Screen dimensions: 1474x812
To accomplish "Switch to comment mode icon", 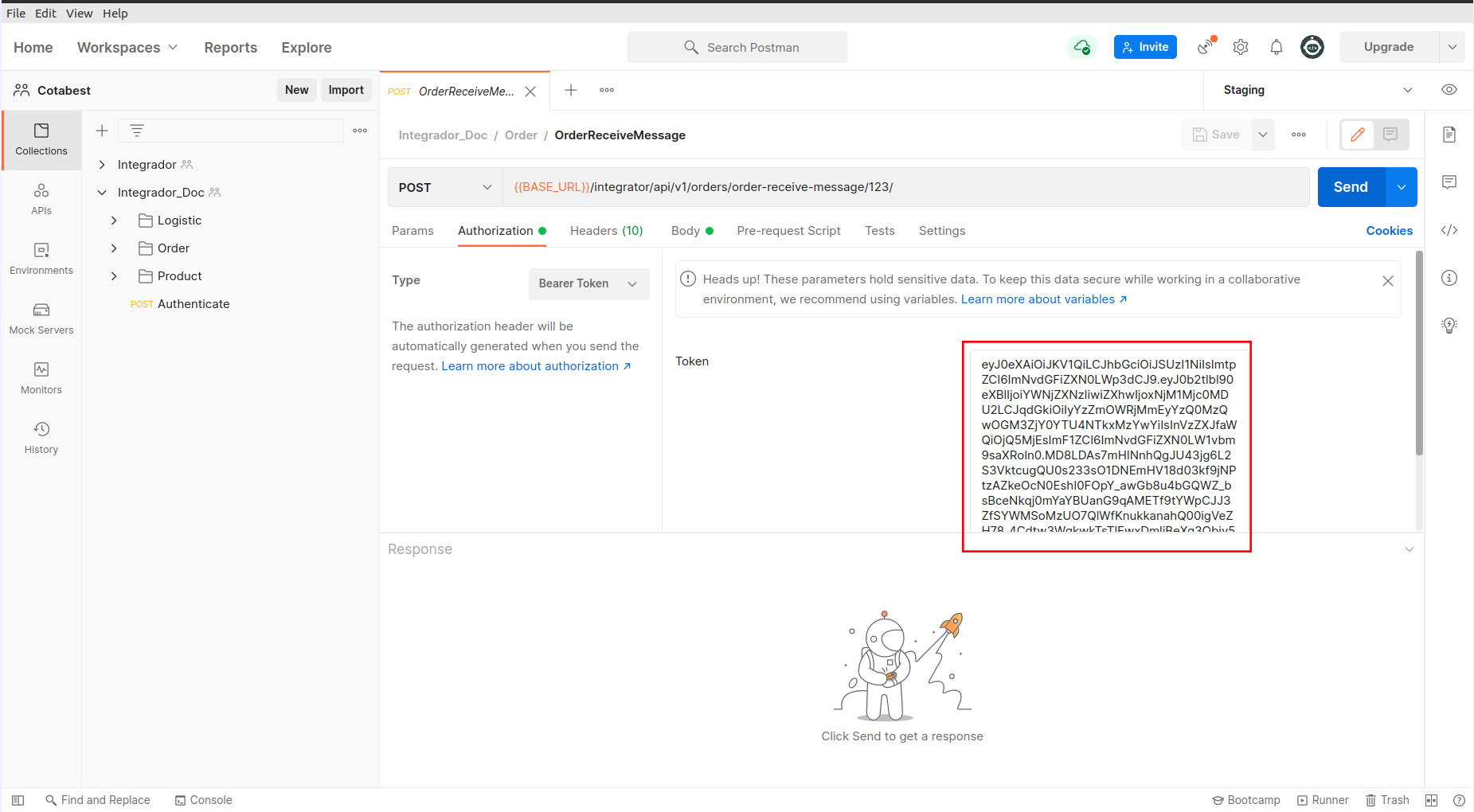I will (x=1390, y=135).
